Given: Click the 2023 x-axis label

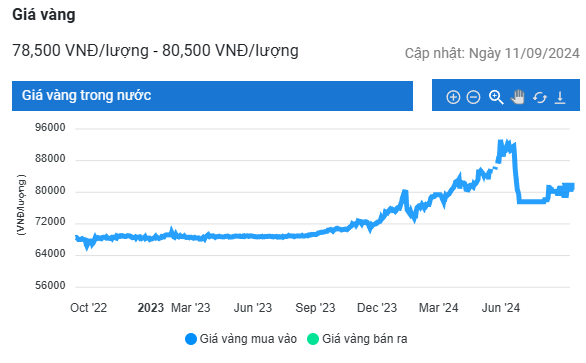Looking at the screenshot, I should [151, 308].
